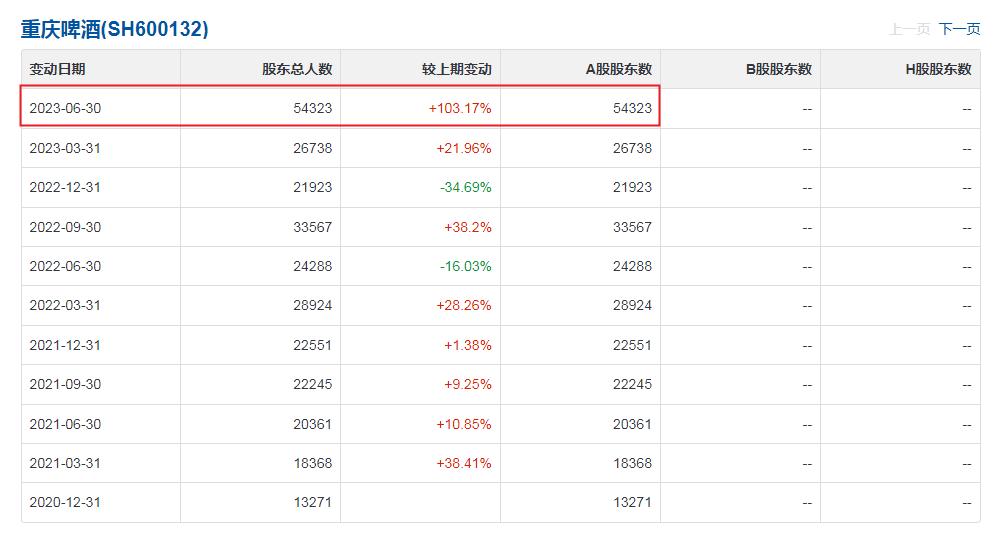Click 28924 in 股东总人数 column

click(x=313, y=305)
